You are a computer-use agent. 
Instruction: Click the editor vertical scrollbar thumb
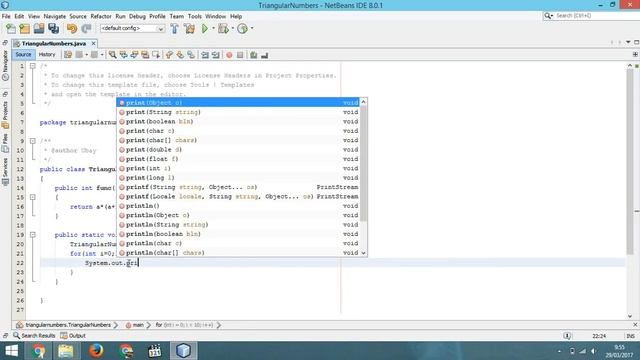click(x=630, y=162)
